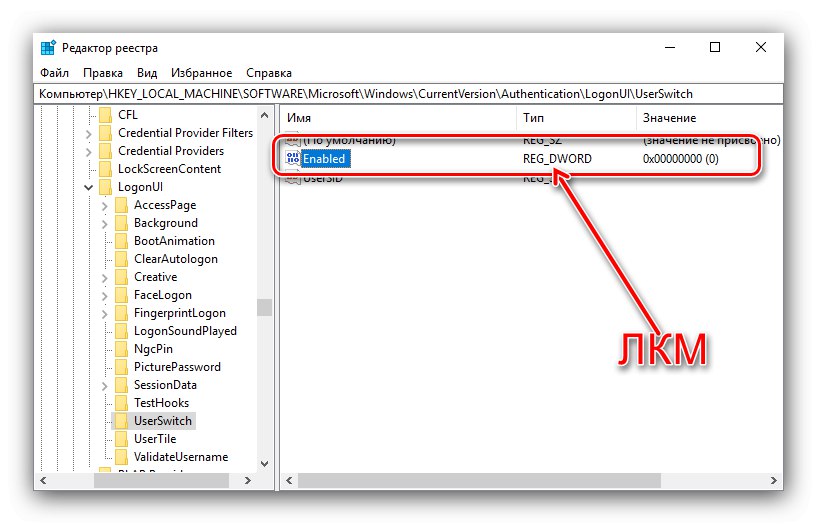The width and height of the screenshot is (817, 524).
Task: Click the Background folder icon
Action: coord(121,223)
